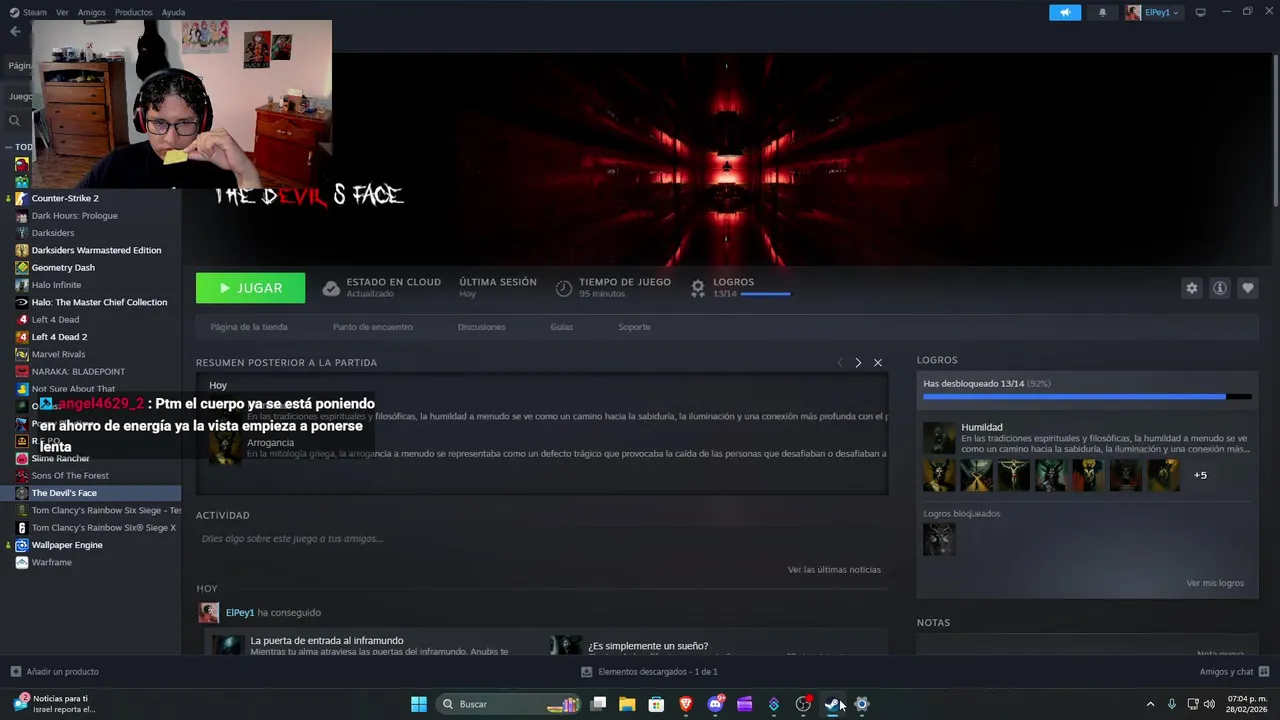Open the Ver mis logros link
The image size is (1280, 720).
(x=1215, y=583)
